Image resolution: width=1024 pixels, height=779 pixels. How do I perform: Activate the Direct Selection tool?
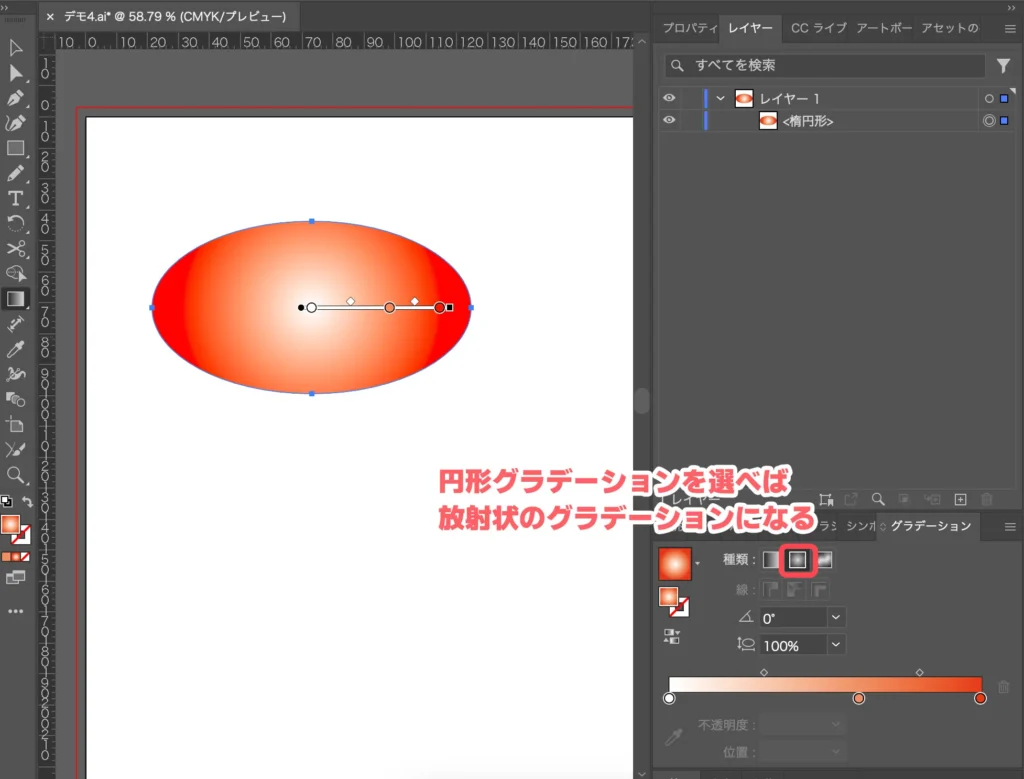click(14, 72)
